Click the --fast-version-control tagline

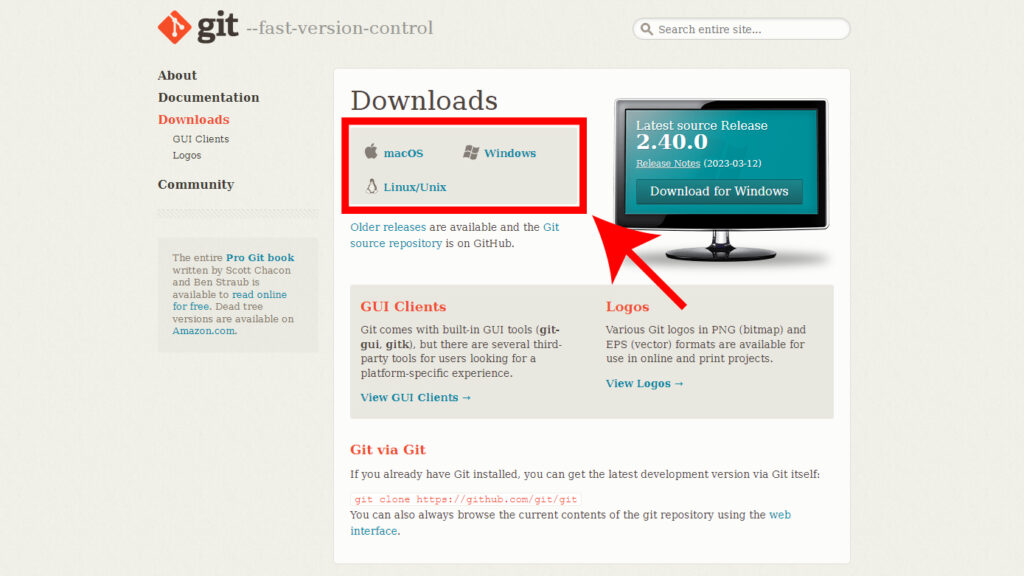pos(340,28)
